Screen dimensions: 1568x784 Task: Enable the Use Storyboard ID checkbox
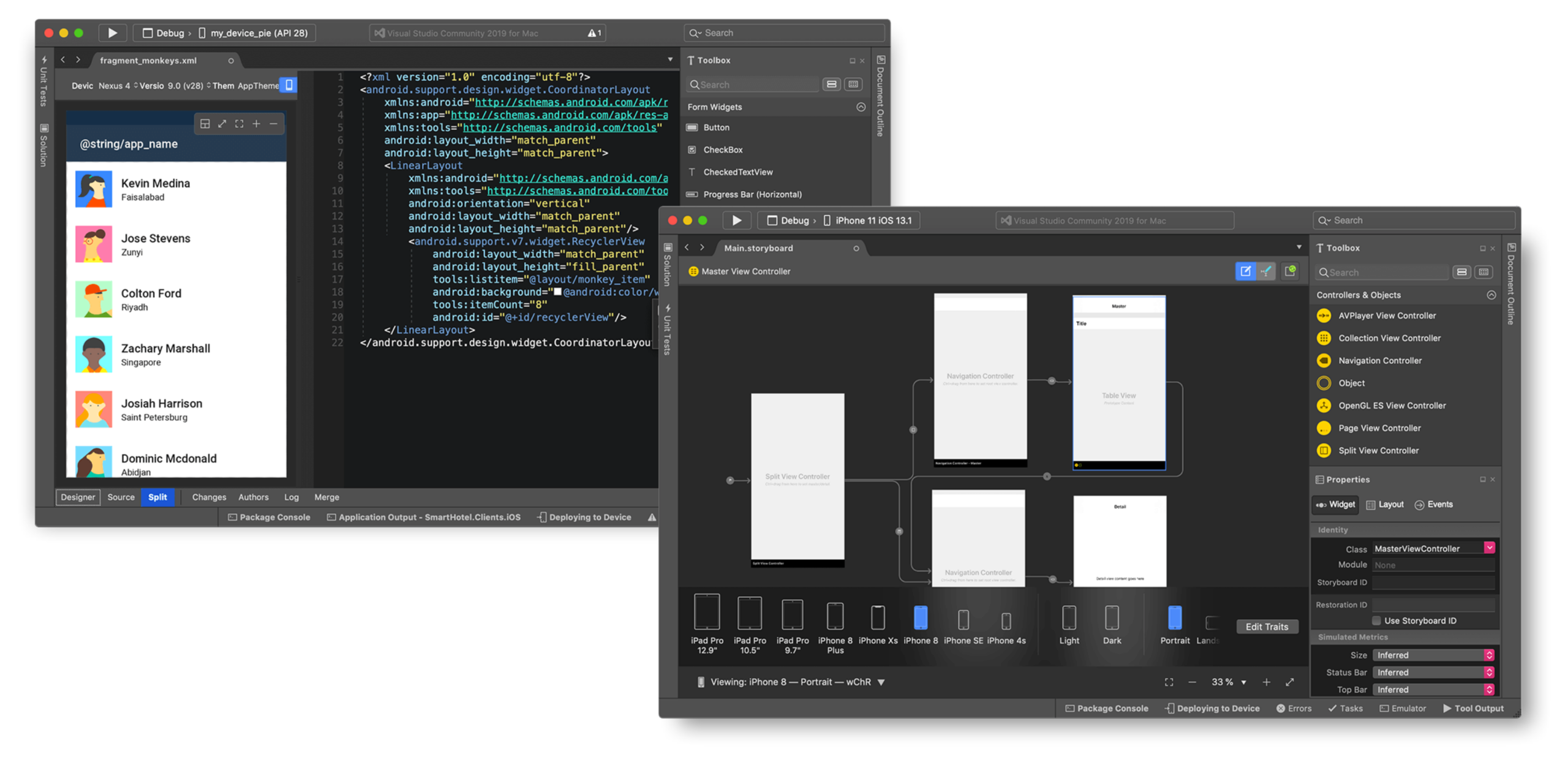[x=1376, y=620]
